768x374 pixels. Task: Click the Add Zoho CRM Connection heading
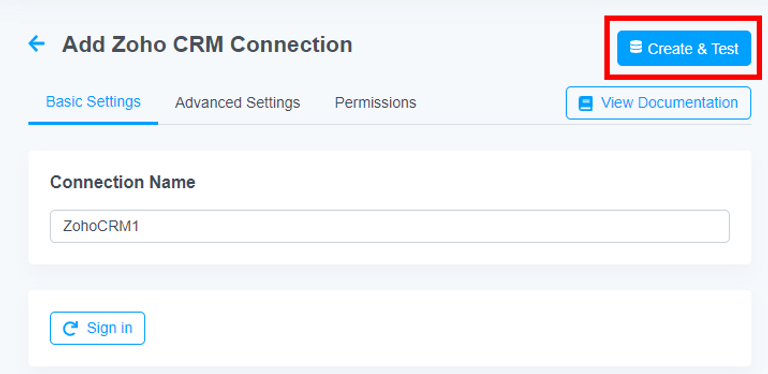point(207,45)
